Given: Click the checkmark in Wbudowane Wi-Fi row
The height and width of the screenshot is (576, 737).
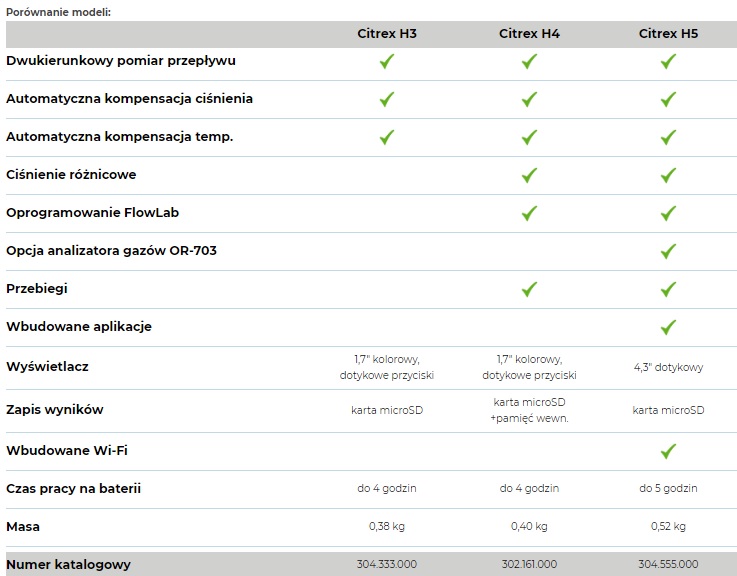Looking at the screenshot, I should tap(668, 451).
